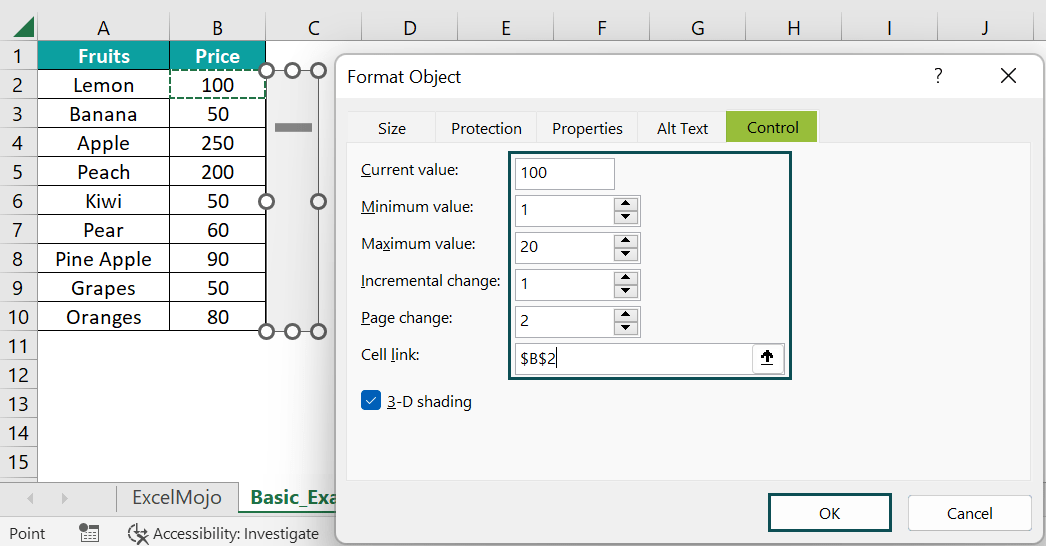Select the Kiwi cell
This screenshot has width=1046, height=546.
[103, 201]
